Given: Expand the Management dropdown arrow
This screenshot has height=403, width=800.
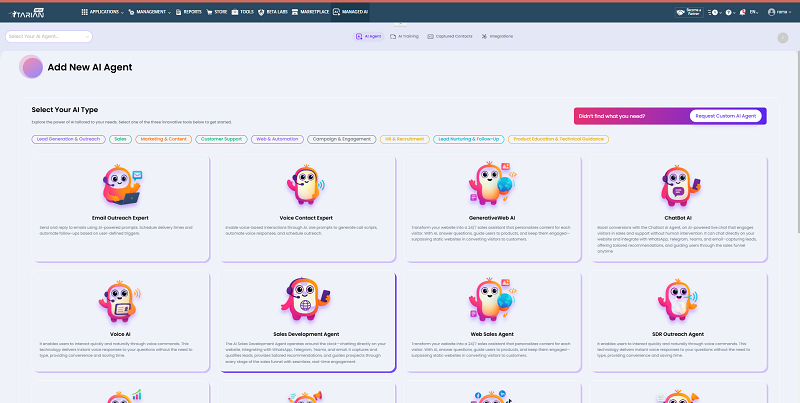Looking at the screenshot, I should point(169,12).
